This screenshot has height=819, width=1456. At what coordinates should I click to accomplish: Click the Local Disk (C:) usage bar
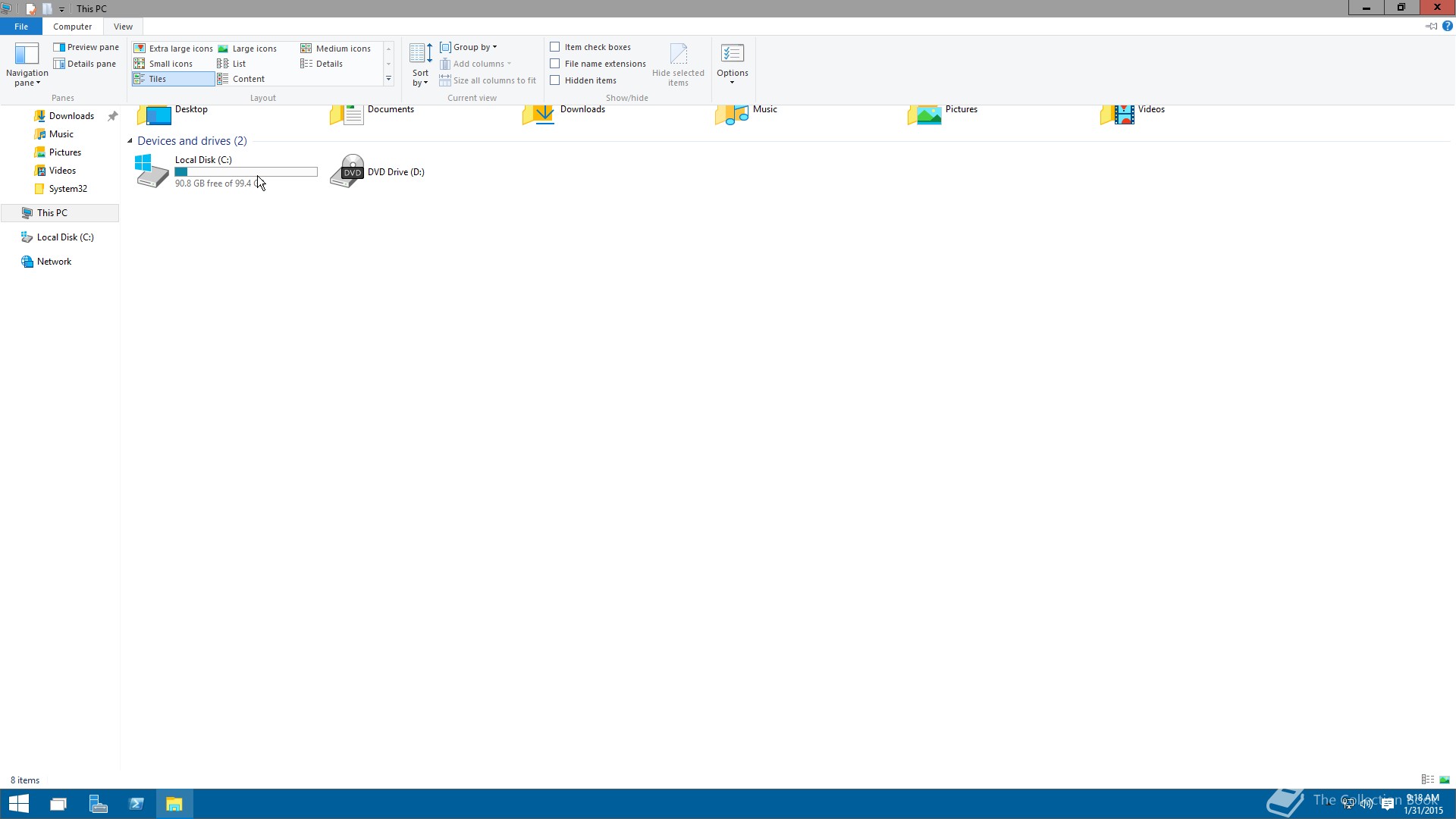pos(246,172)
